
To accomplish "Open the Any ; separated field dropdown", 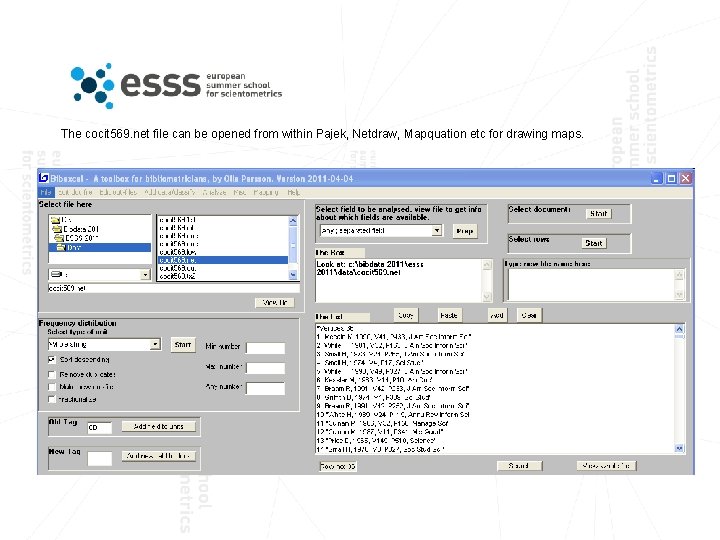I will coord(437,230).
